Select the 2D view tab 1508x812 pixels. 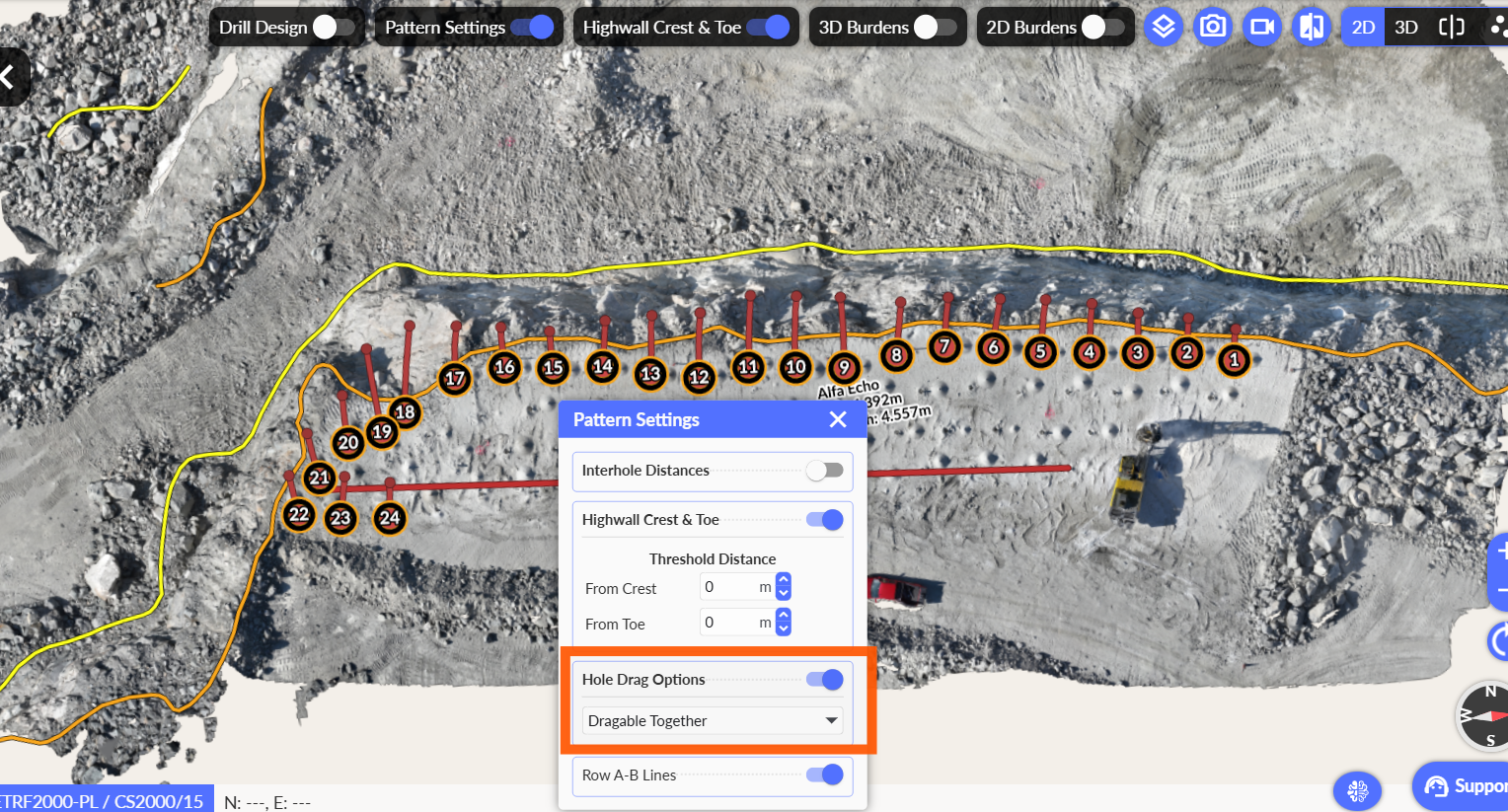1363,27
